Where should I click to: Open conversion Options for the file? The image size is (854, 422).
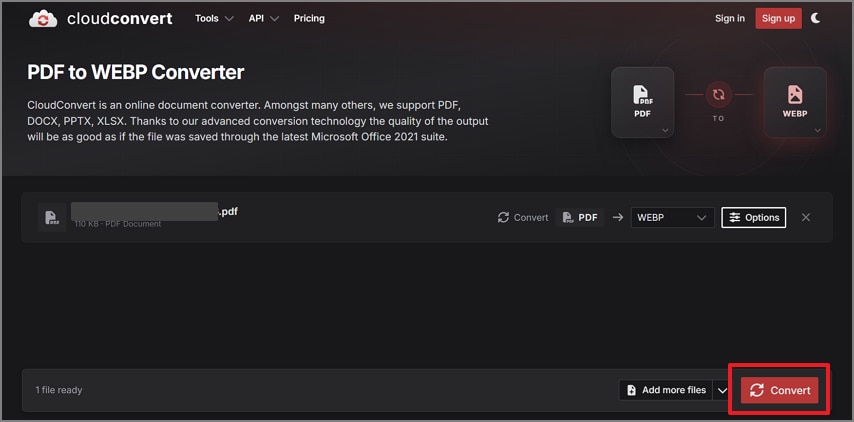click(x=753, y=217)
